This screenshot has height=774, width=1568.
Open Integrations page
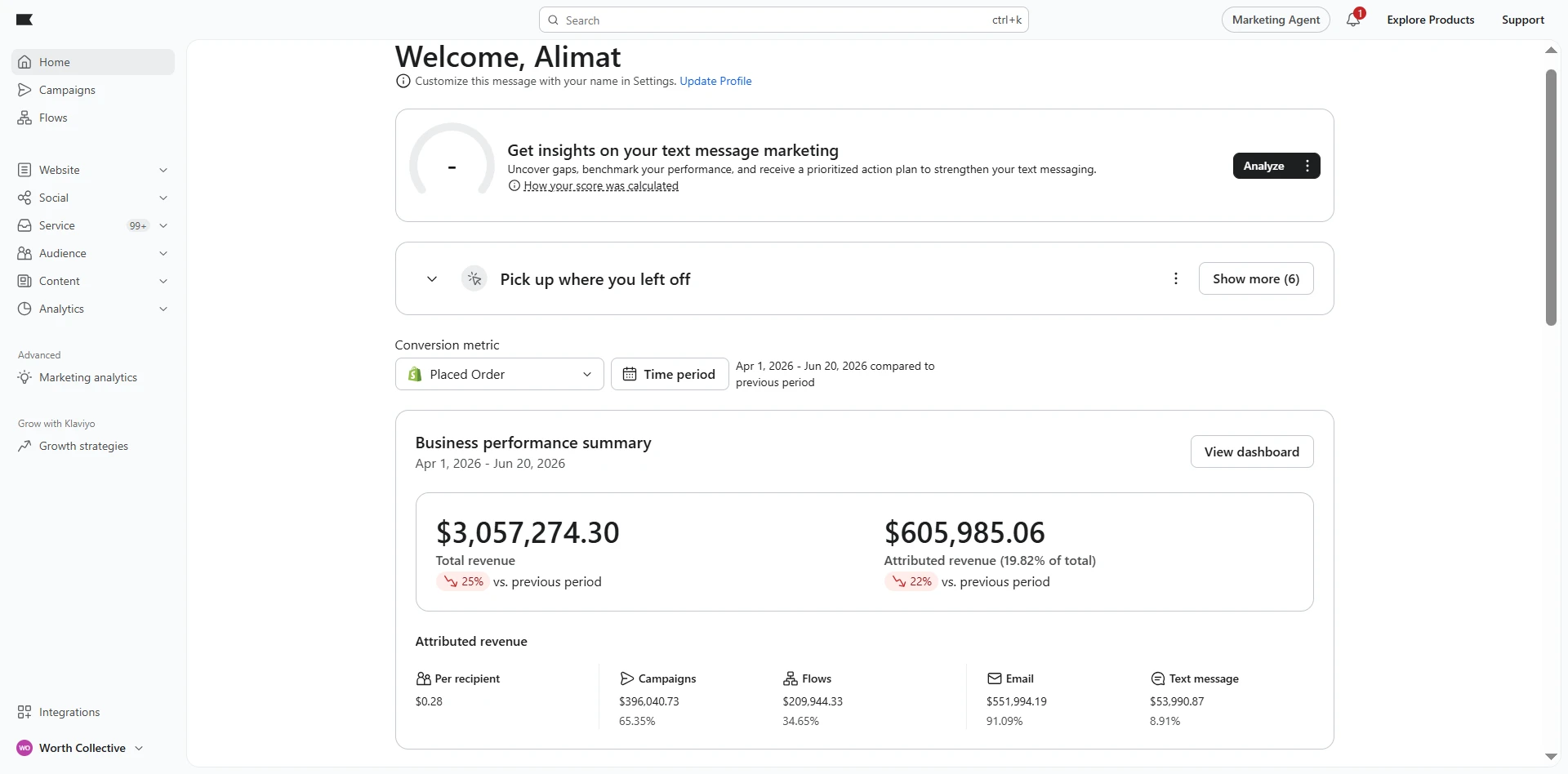(x=93, y=712)
